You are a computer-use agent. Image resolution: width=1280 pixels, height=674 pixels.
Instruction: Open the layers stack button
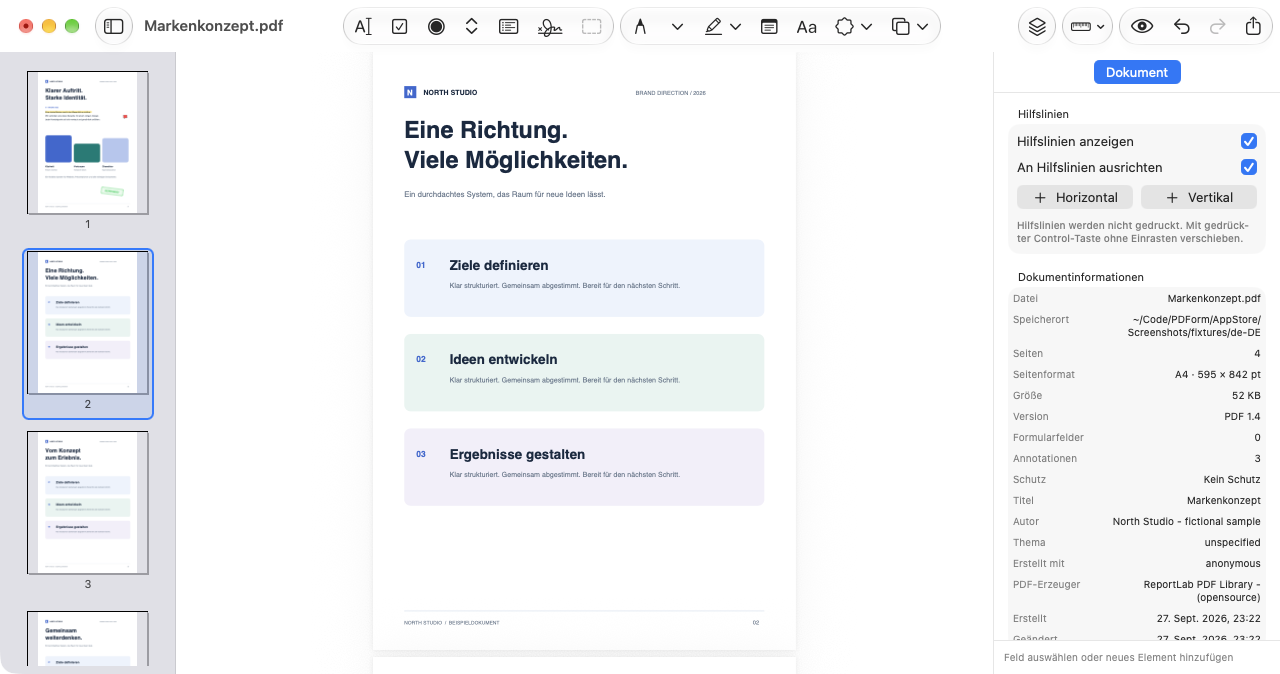coord(1037,27)
